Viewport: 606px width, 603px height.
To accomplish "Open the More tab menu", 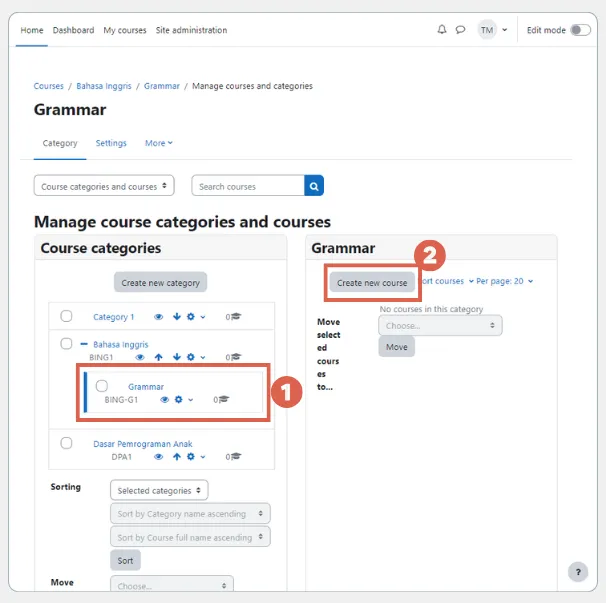I will (x=158, y=143).
